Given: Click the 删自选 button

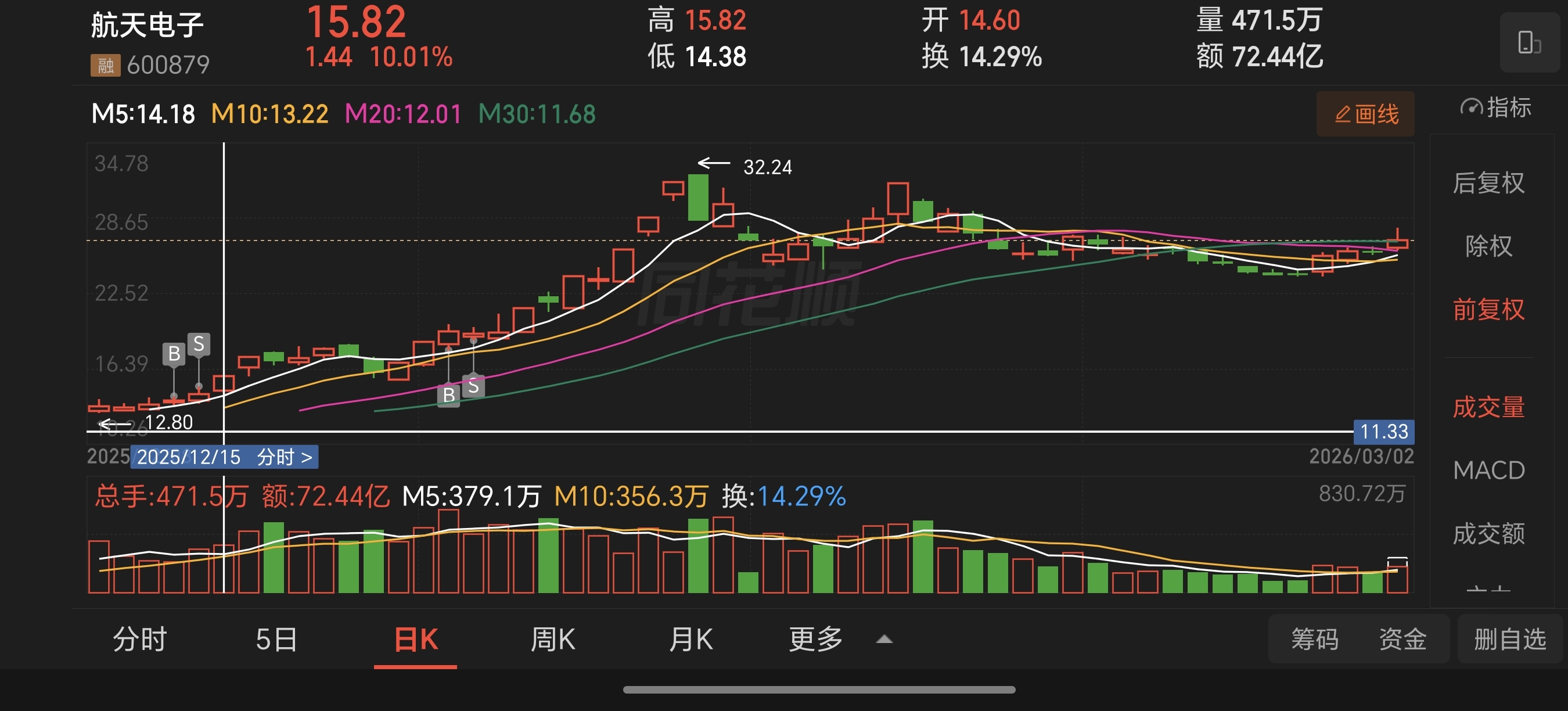Looking at the screenshot, I should (1509, 640).
